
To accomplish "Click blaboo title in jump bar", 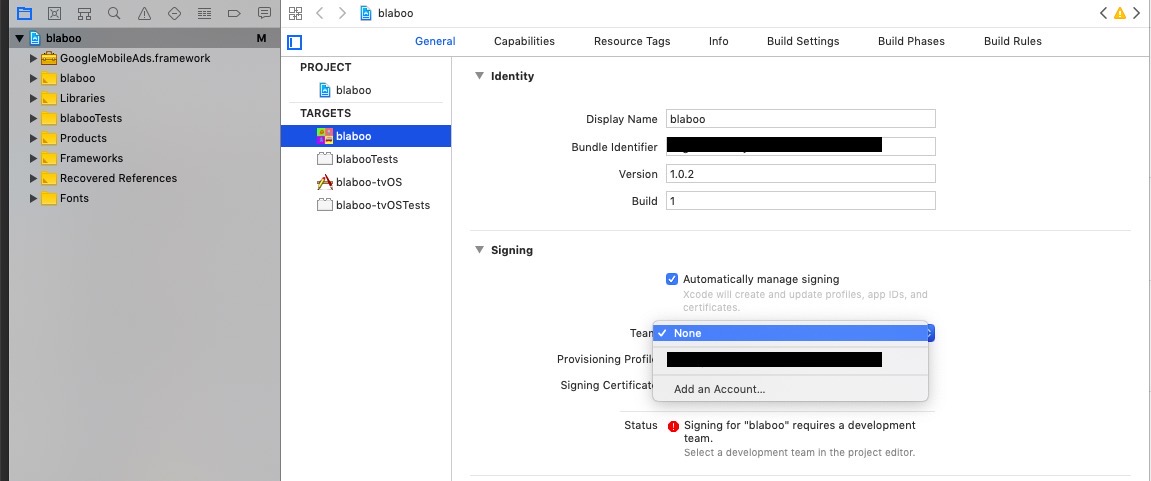I will coord(395,13).
